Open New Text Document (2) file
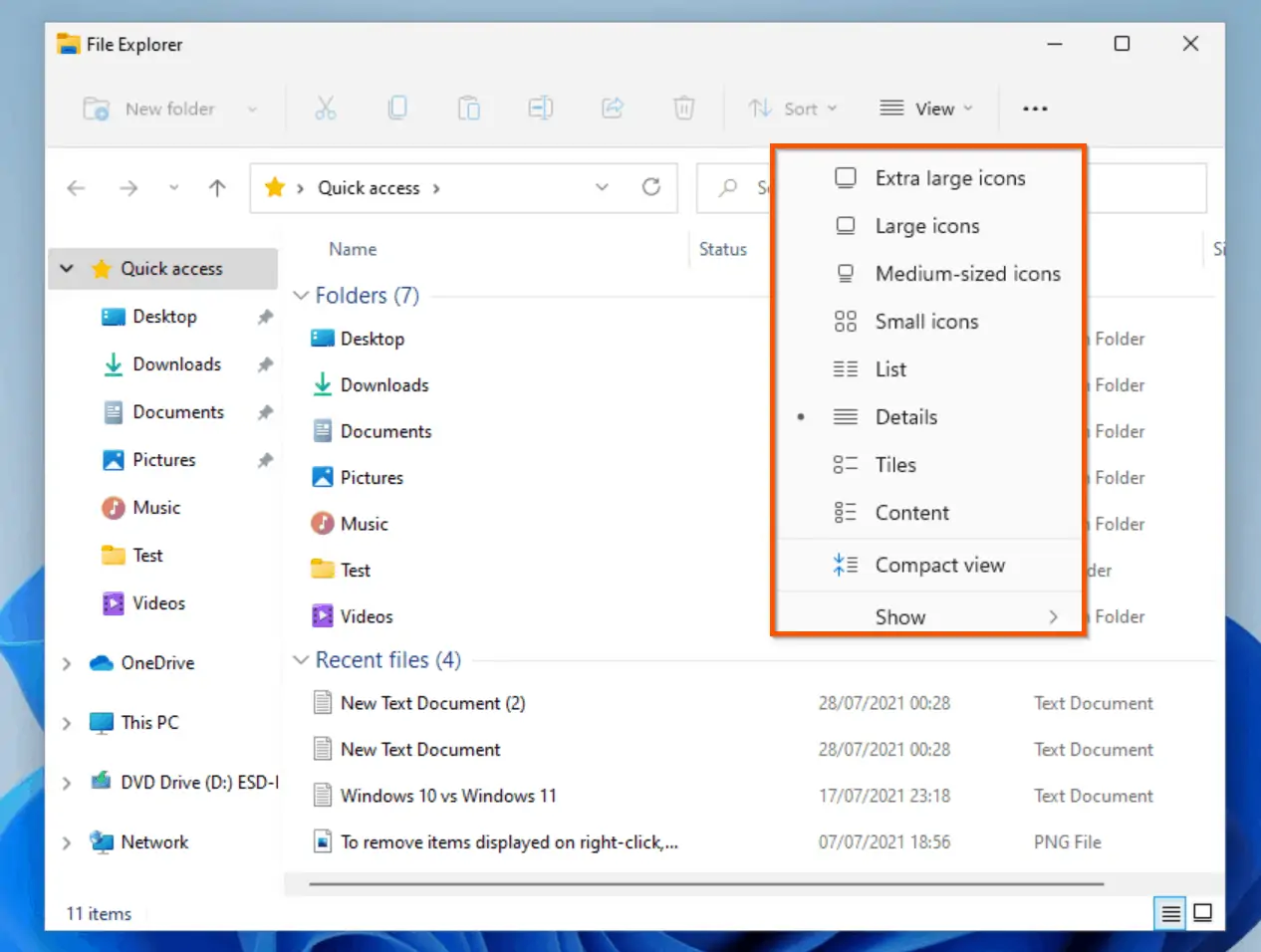Screen dimensions: 1261x952 pos(432,703)
